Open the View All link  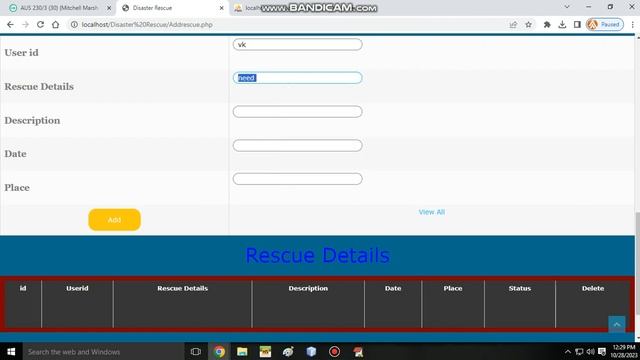coord(431,212)
